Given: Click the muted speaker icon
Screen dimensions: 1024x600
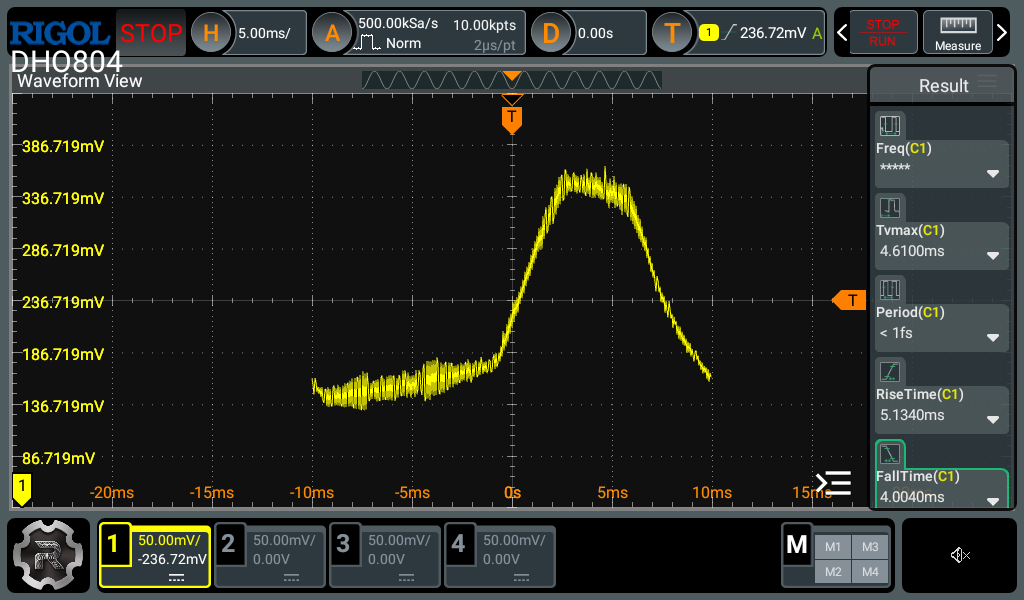Looking at the screenshot, I should pyautogui.click(x=960, y=555).
